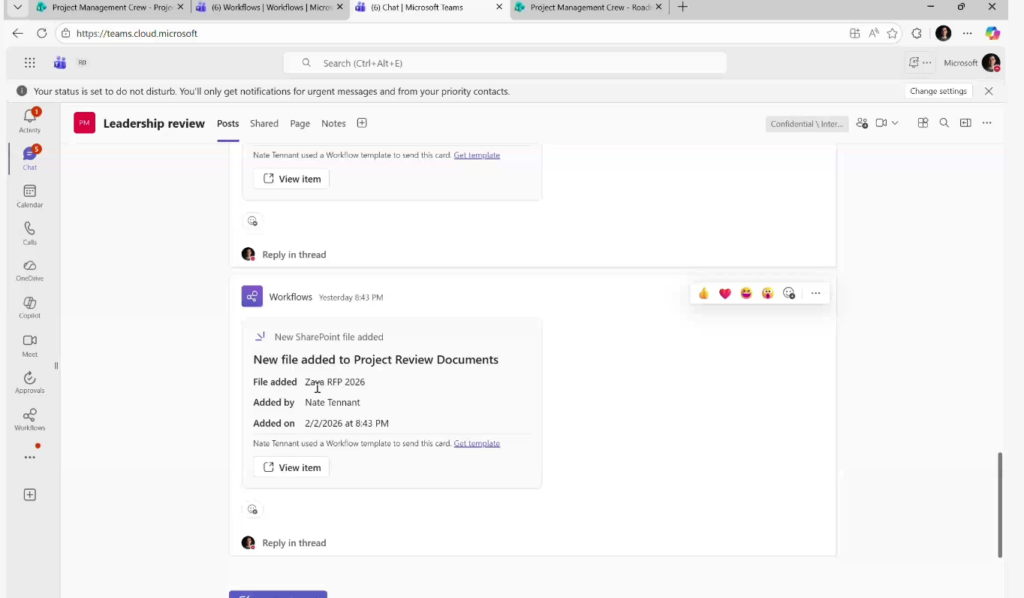Go to the Calls section
The image size is (1024, 598).
(x=29, y=232)
